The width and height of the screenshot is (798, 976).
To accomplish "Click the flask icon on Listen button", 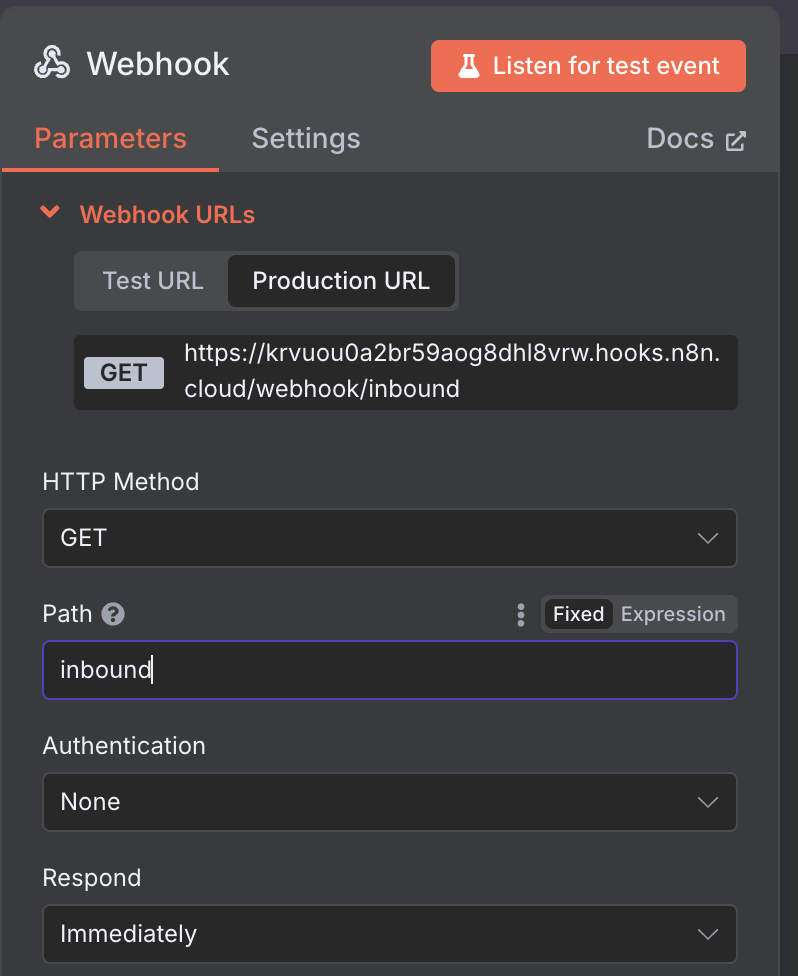I will pos(469,65).
